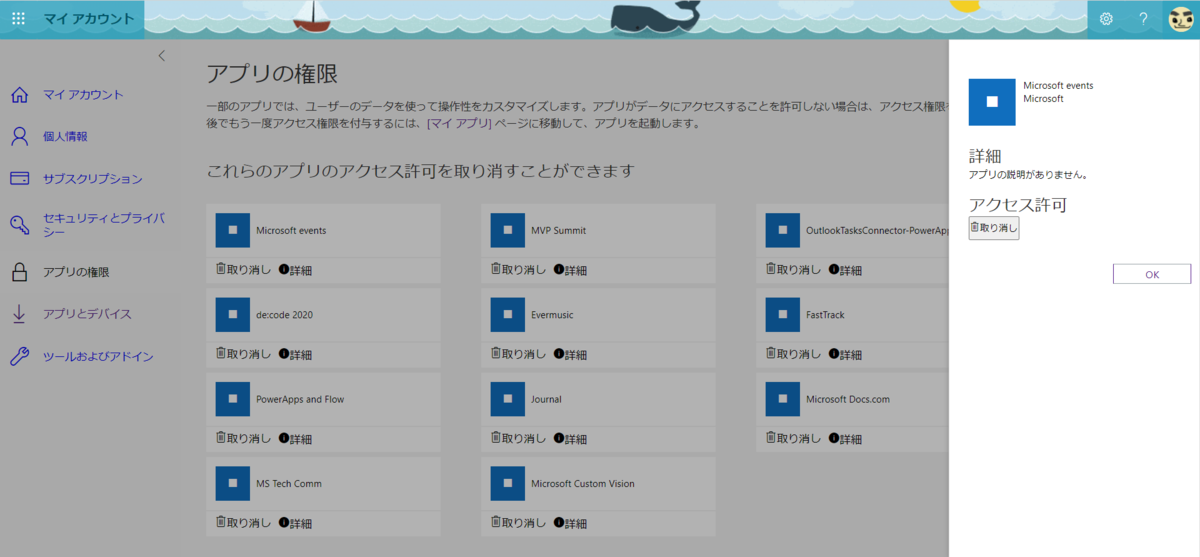The width and height of the screenshot is (1200, 557).
Task: Show 詳細 for Microsoft events card
Action: (295, 270)
